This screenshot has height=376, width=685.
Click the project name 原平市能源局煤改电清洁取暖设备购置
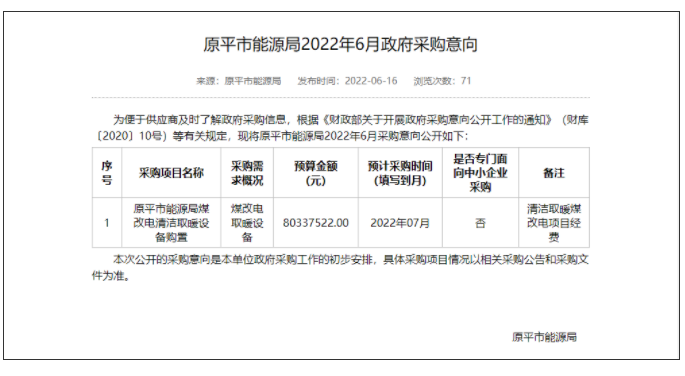pyautogui.click(x=171, y=223)
